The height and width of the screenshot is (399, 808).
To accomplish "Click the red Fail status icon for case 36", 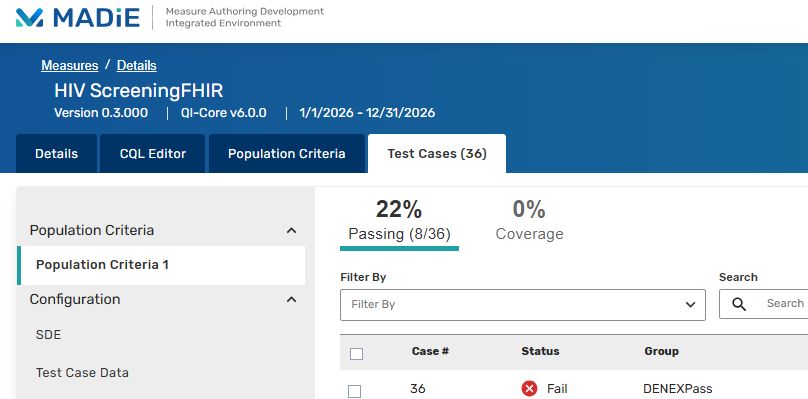I will 529,389.
